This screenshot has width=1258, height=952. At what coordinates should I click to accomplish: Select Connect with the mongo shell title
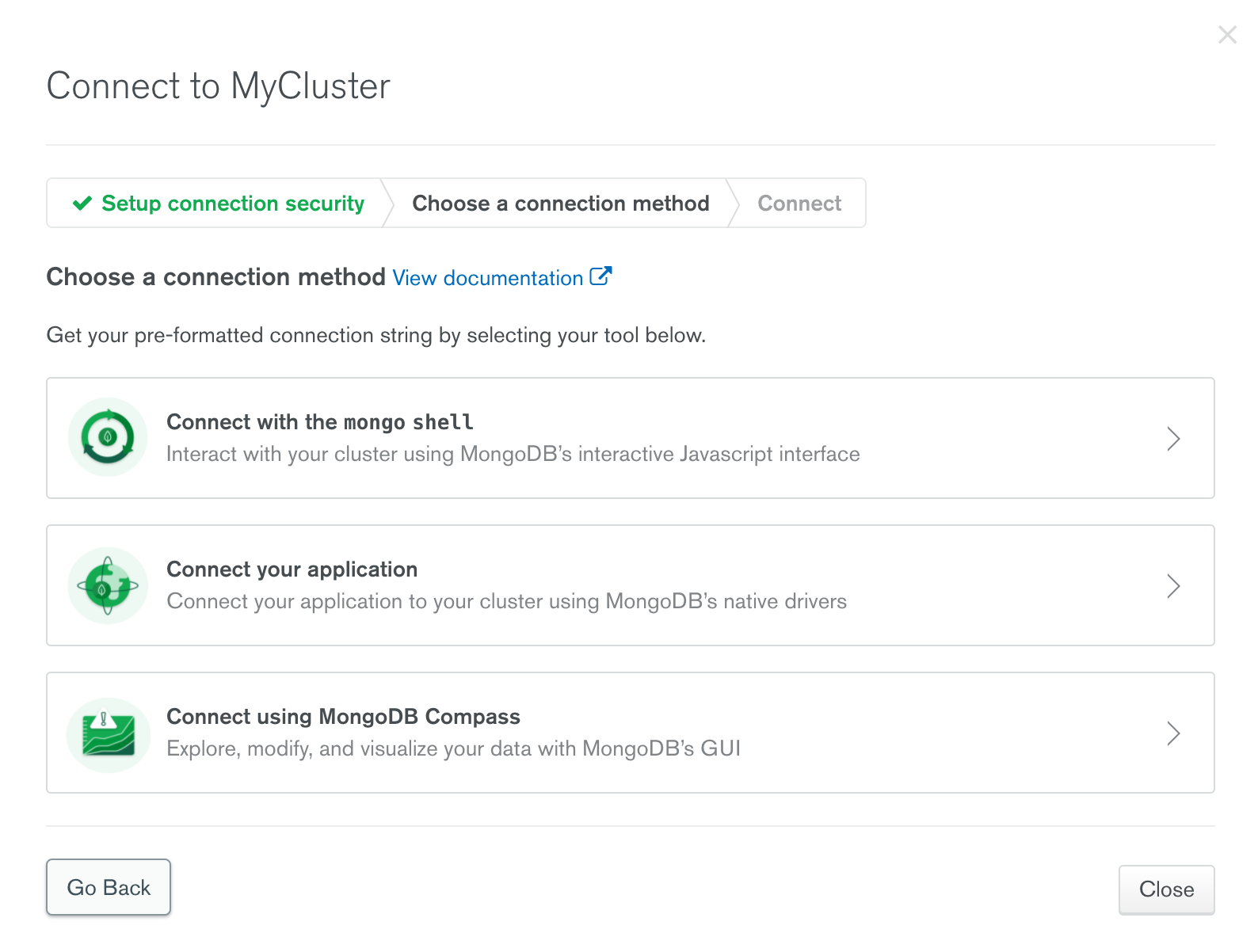[x=320, y=422]
